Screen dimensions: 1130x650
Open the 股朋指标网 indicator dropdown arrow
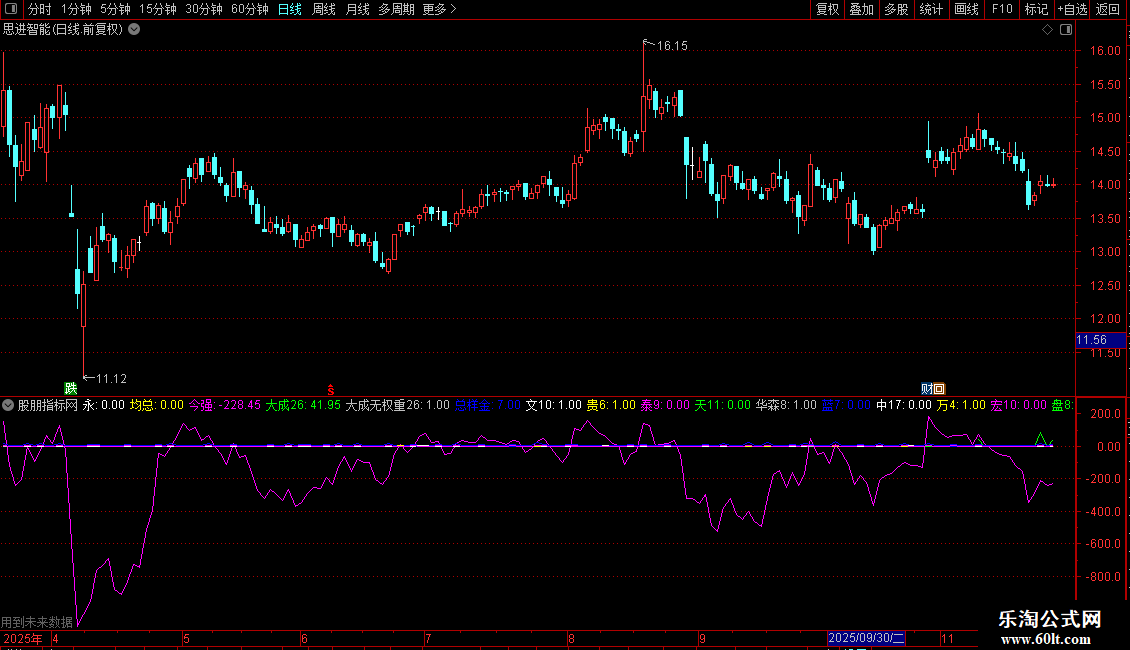(x=8, y=405)
